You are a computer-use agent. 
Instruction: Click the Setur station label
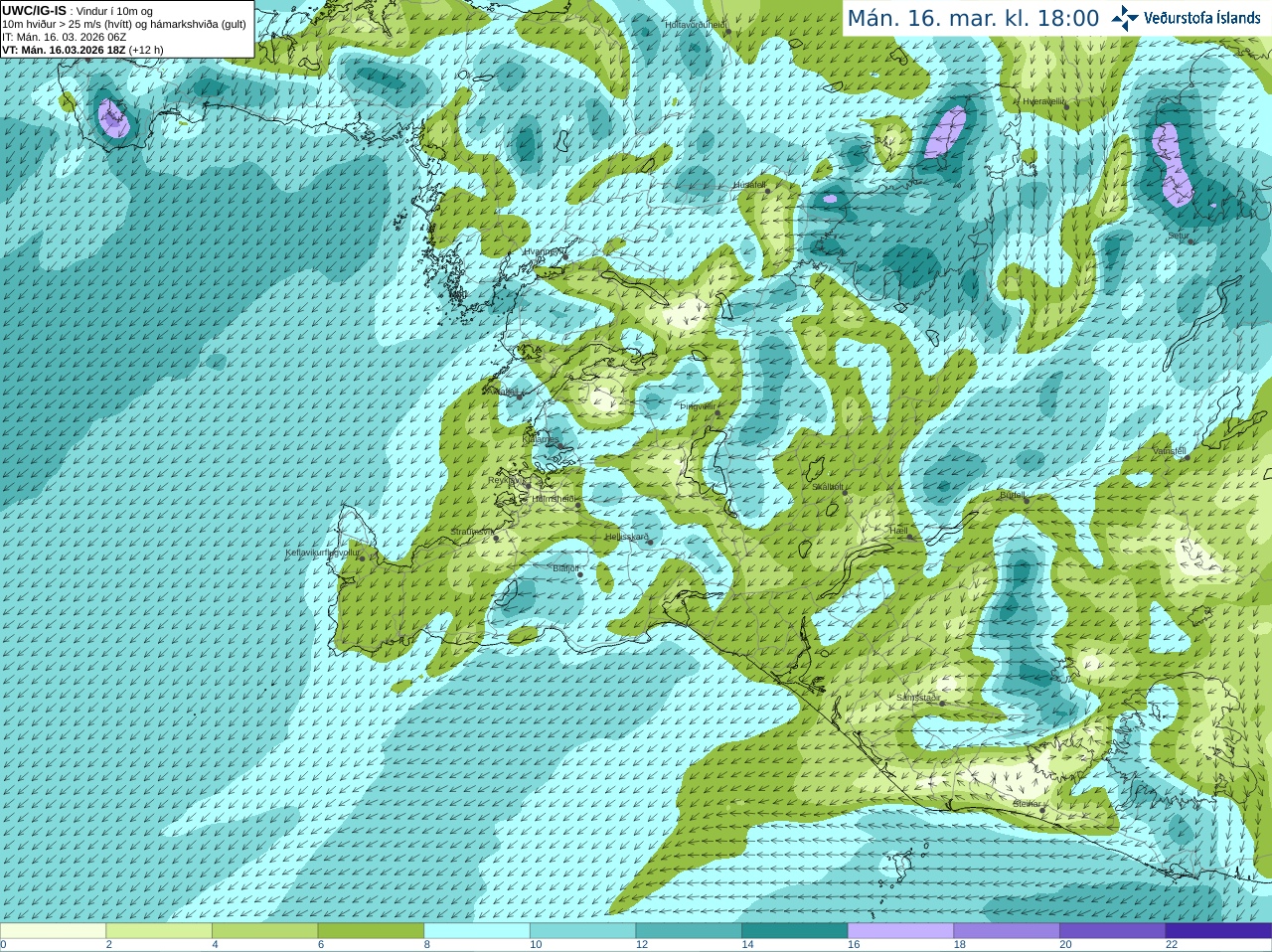point(1179,236)
